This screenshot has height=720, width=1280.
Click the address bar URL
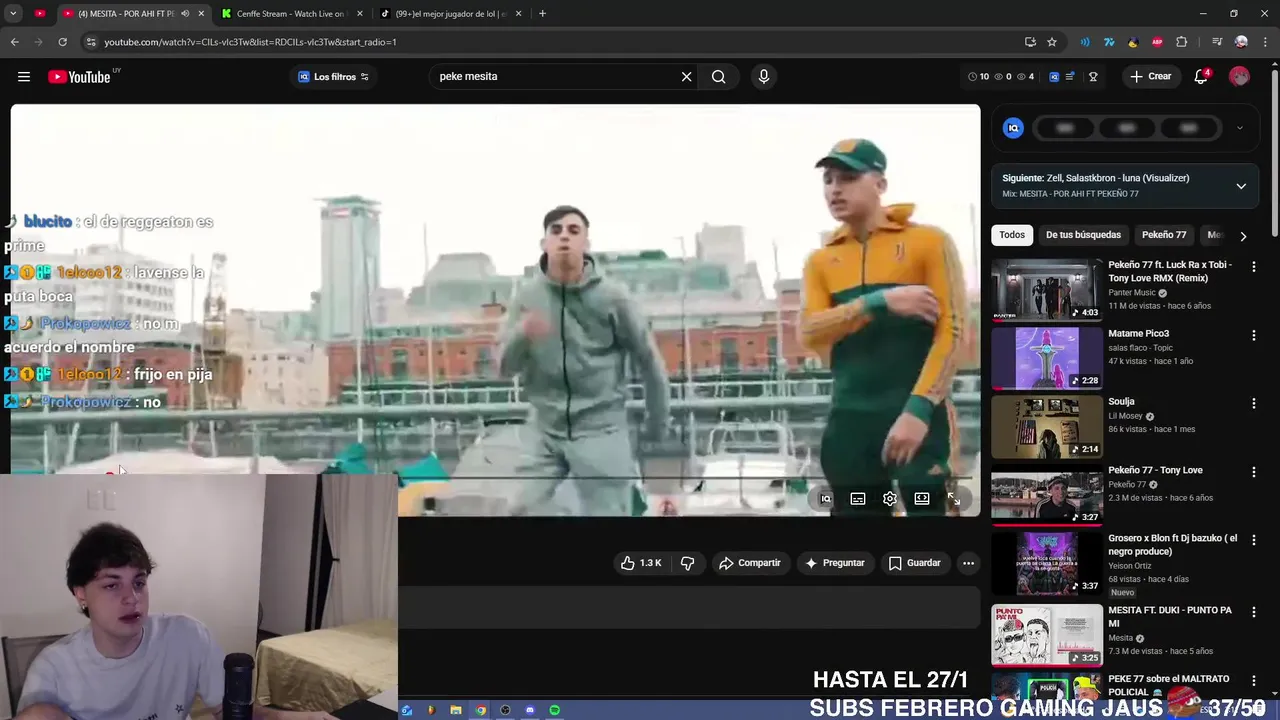250,42
